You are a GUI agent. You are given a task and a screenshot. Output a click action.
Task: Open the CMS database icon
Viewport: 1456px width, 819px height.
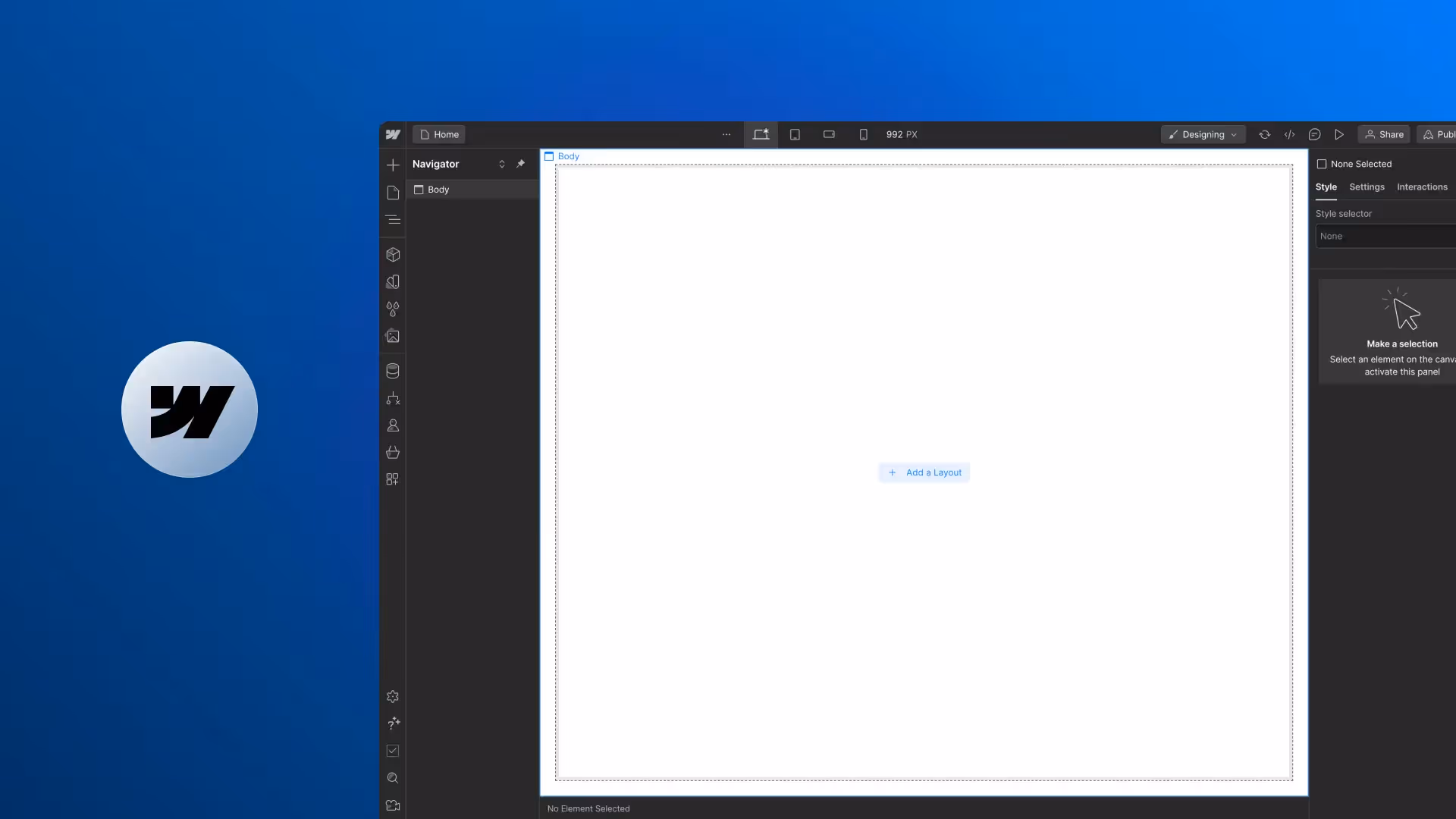click(x=393, y=371)
